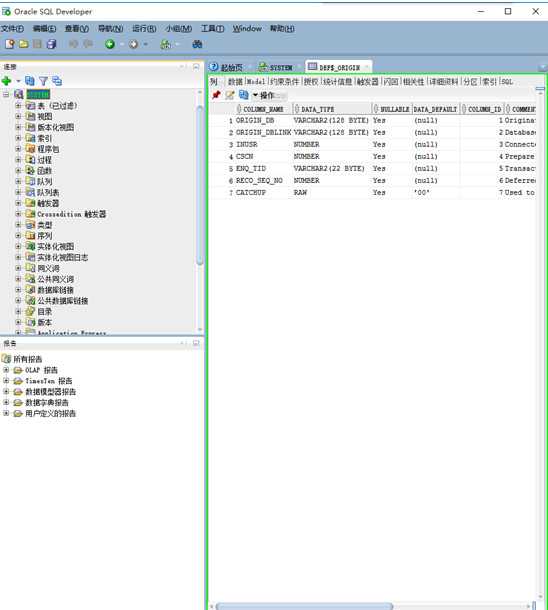Click the Save All toolbar icon

point(51,44)
